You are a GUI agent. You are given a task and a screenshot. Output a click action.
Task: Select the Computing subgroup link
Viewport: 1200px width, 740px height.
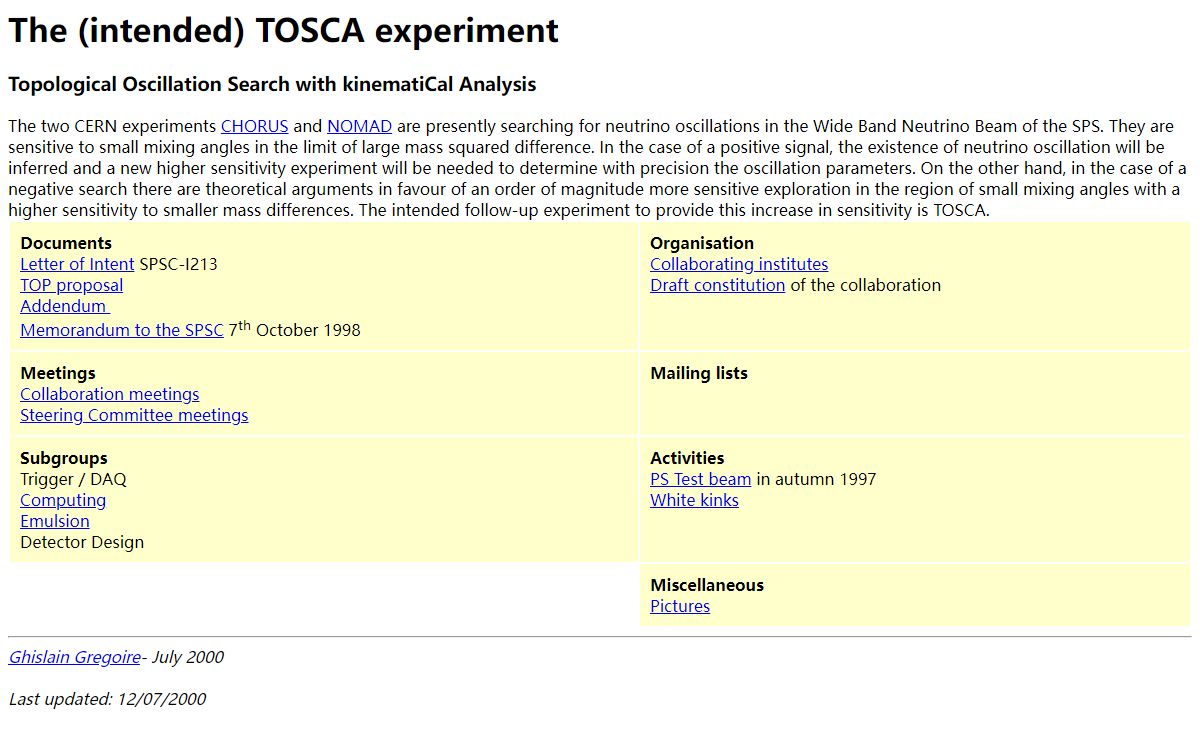63,500
